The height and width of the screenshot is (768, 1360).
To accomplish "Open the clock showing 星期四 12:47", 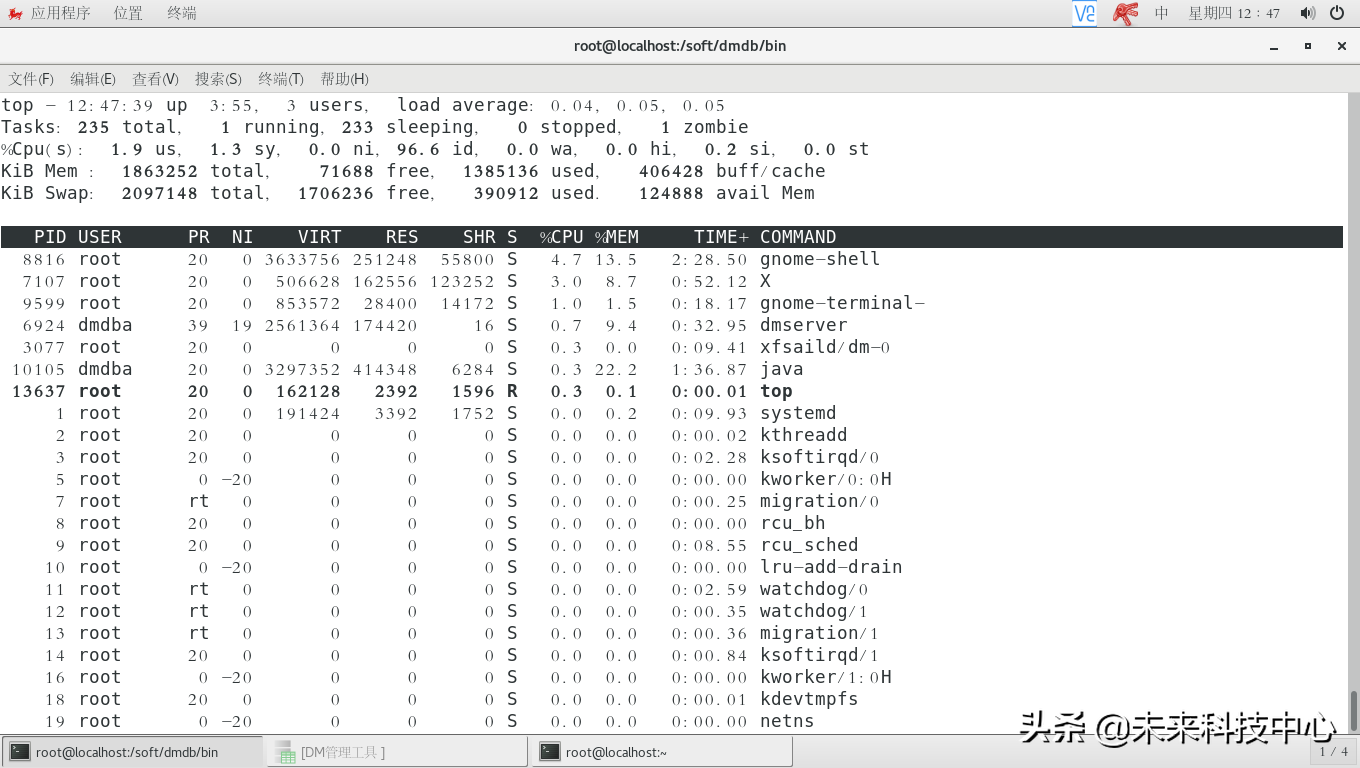I will (x=1234, y=13).
